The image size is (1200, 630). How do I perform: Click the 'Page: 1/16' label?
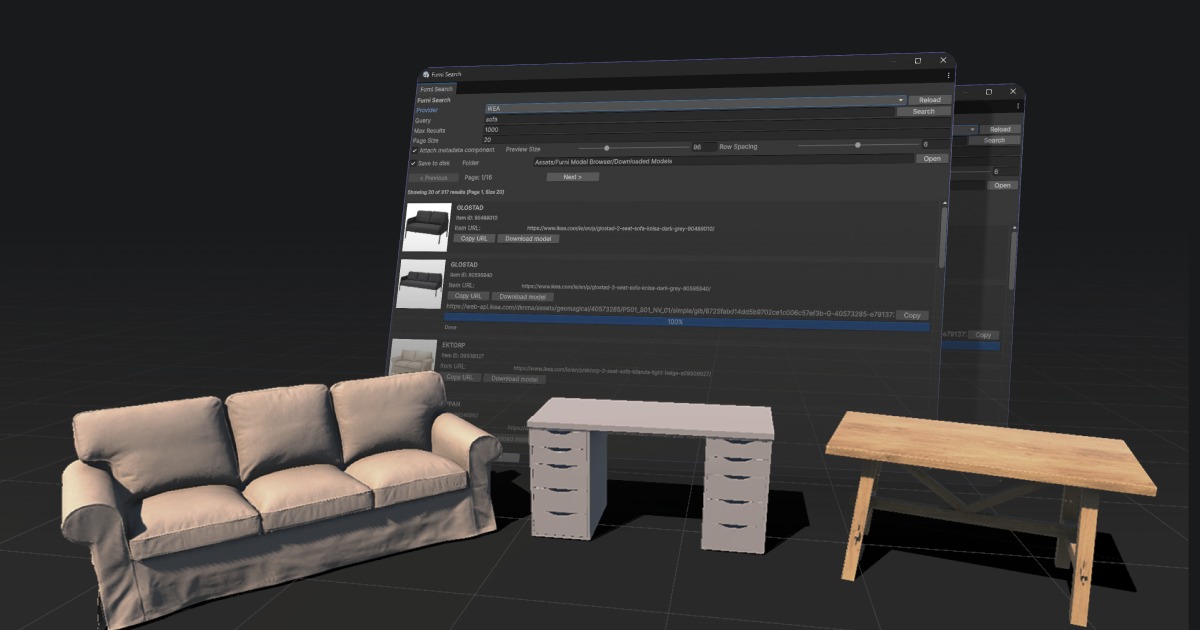click(480, 177)
